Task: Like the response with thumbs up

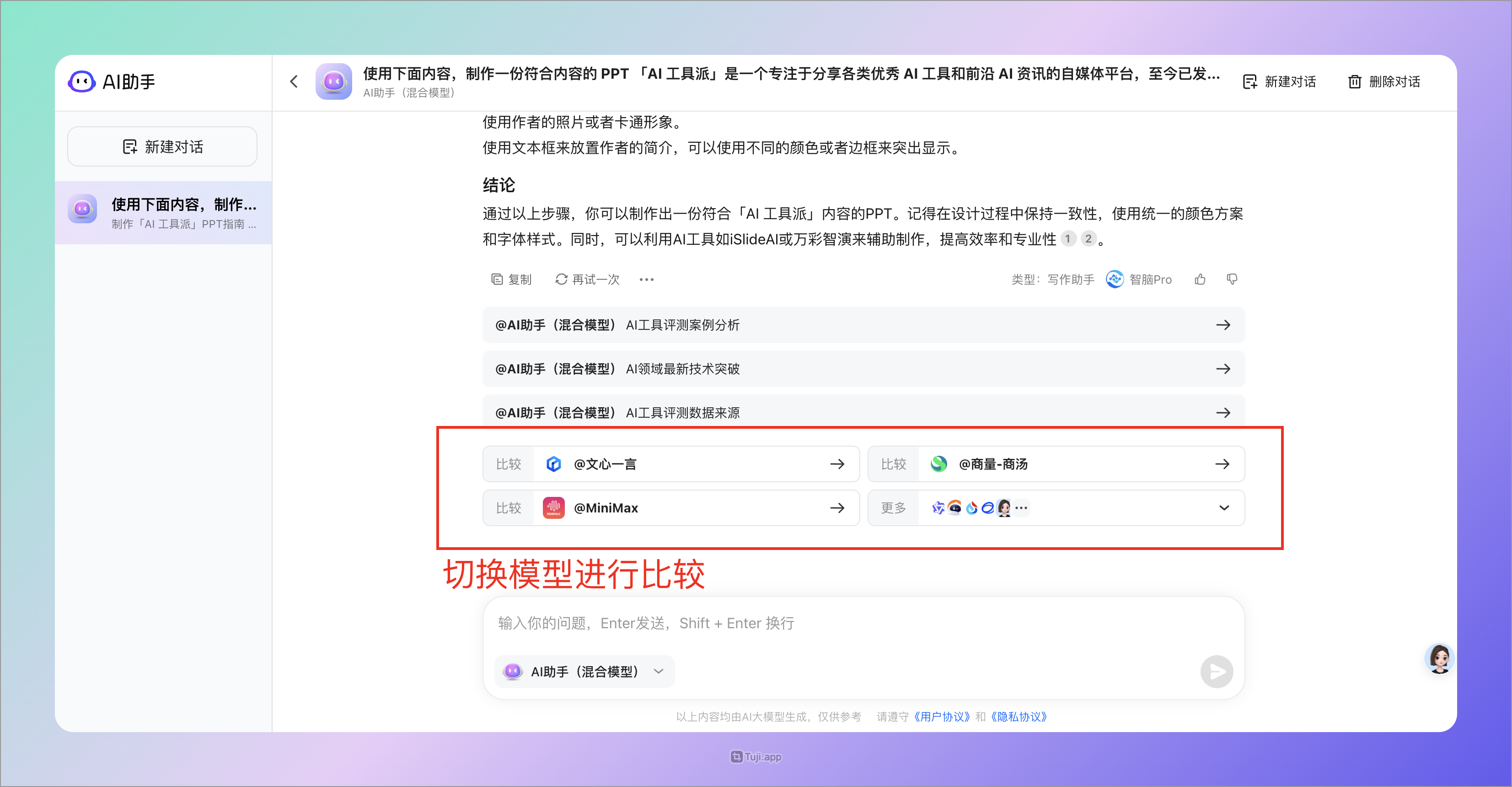Action: tap(1200, 280)
